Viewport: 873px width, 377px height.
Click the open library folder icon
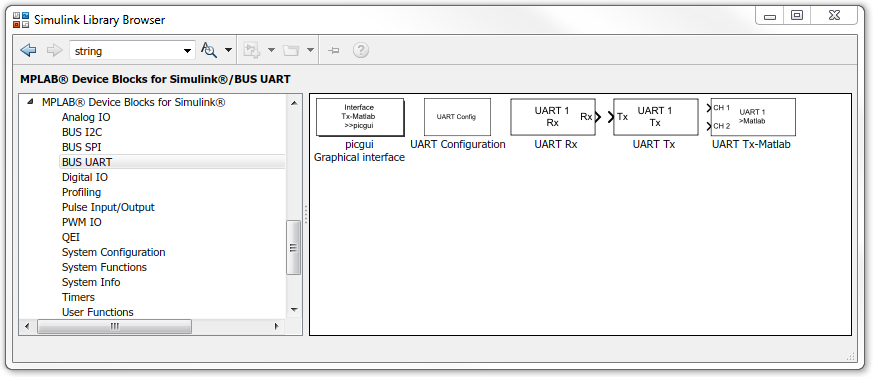coord(291,51)
